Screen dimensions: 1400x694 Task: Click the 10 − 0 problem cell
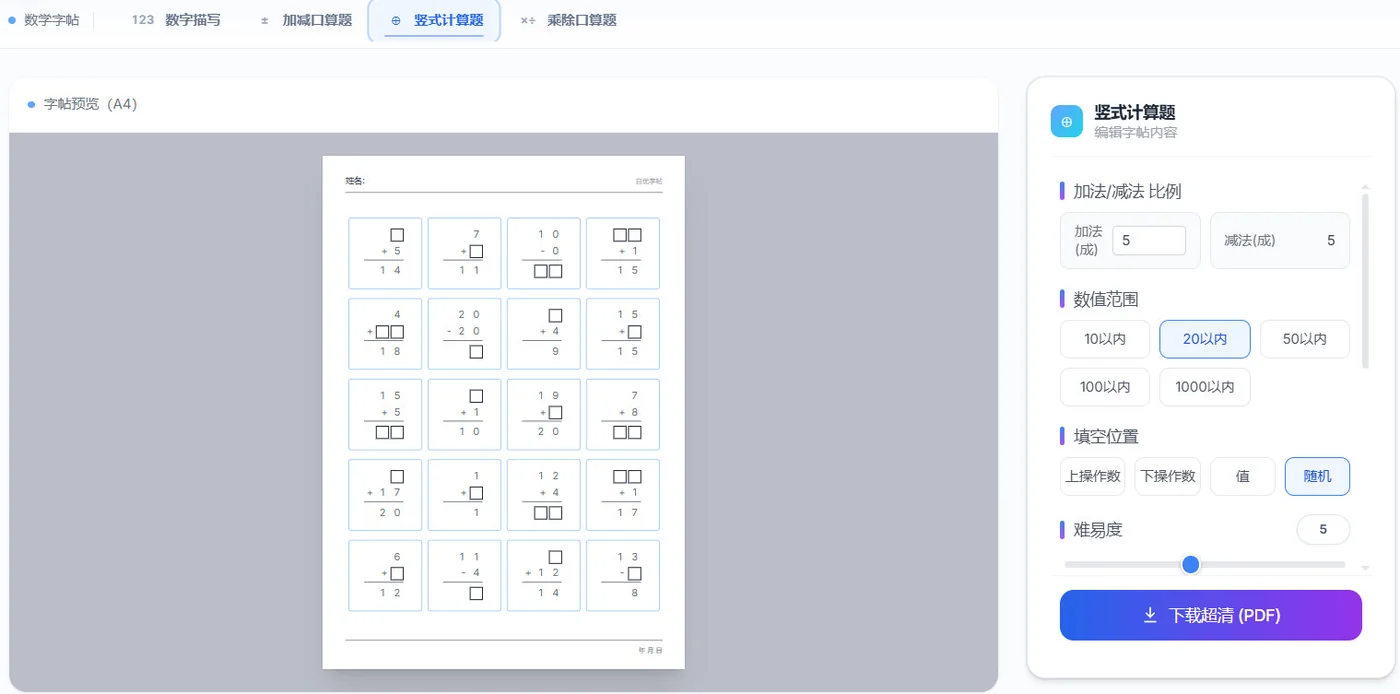(x=544, y=254)
